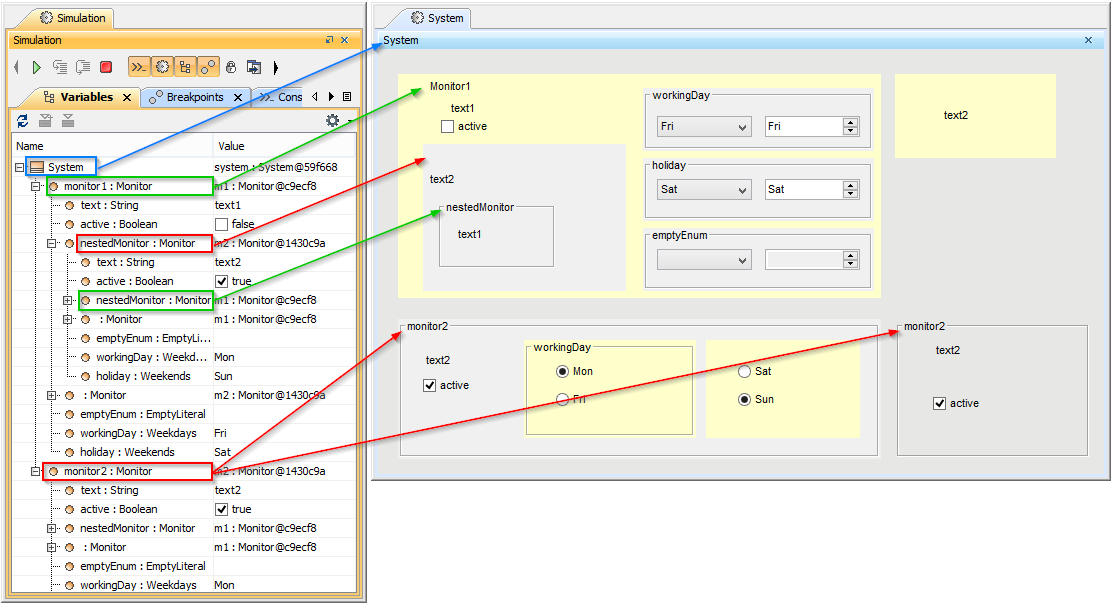This screenshot has width=1112, height=605.
Task: Toggle the Variables pane icon in the toolbar
Action: pos(186,67)
